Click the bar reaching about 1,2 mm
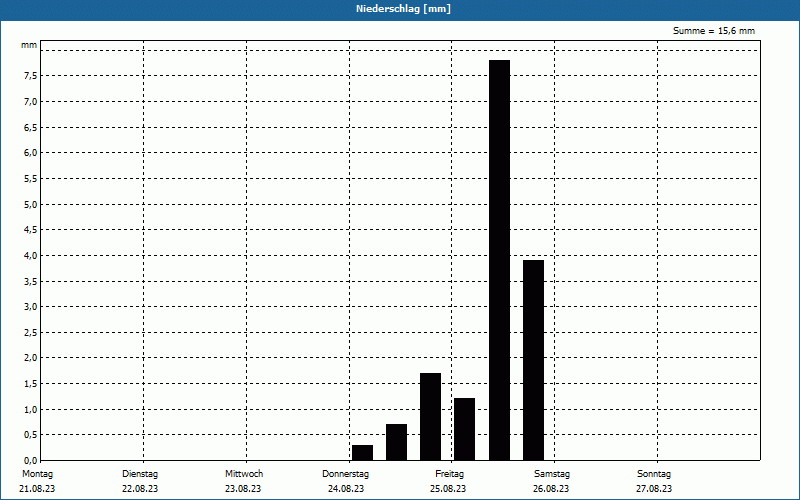The image size is (800, 500). [464, 429]
